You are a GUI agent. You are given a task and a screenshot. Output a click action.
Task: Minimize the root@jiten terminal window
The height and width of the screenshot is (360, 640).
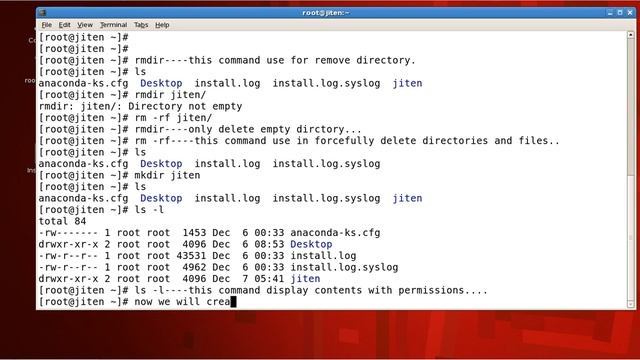pos(610,13)
